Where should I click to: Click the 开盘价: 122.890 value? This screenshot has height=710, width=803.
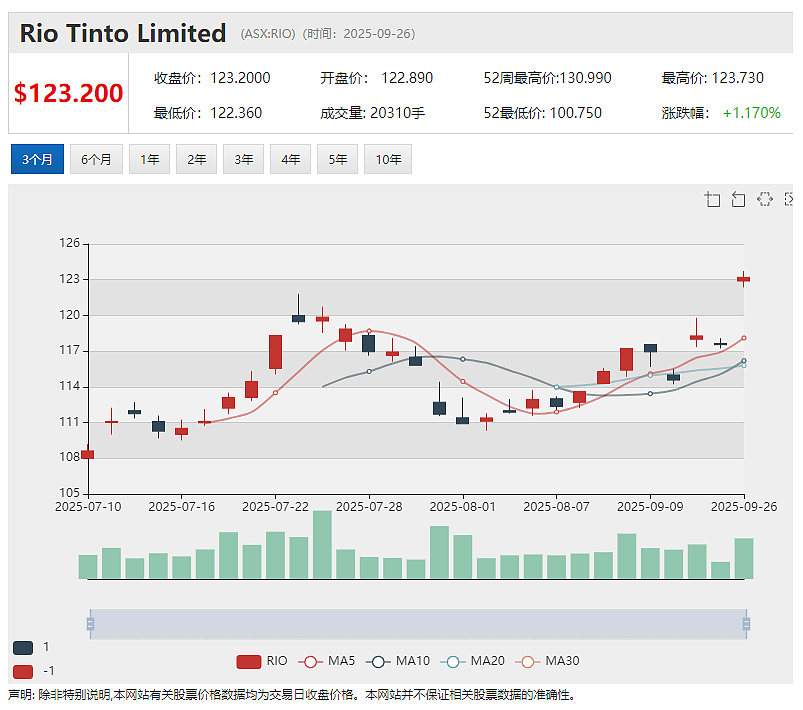pos(376,78)
